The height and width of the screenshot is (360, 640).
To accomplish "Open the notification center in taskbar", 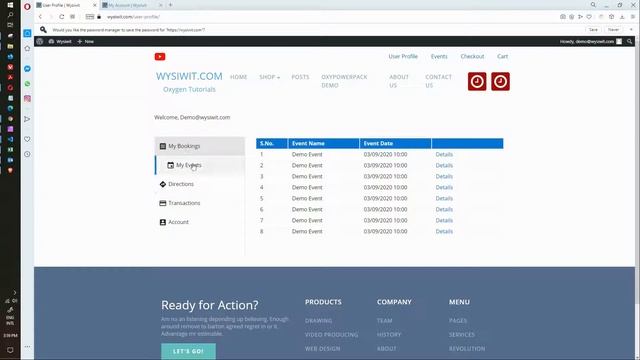I will (10, 350).
